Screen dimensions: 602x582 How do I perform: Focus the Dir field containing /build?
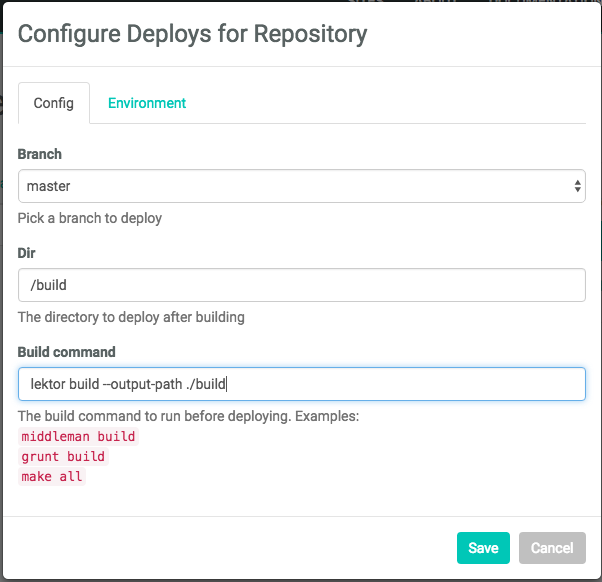301,285
